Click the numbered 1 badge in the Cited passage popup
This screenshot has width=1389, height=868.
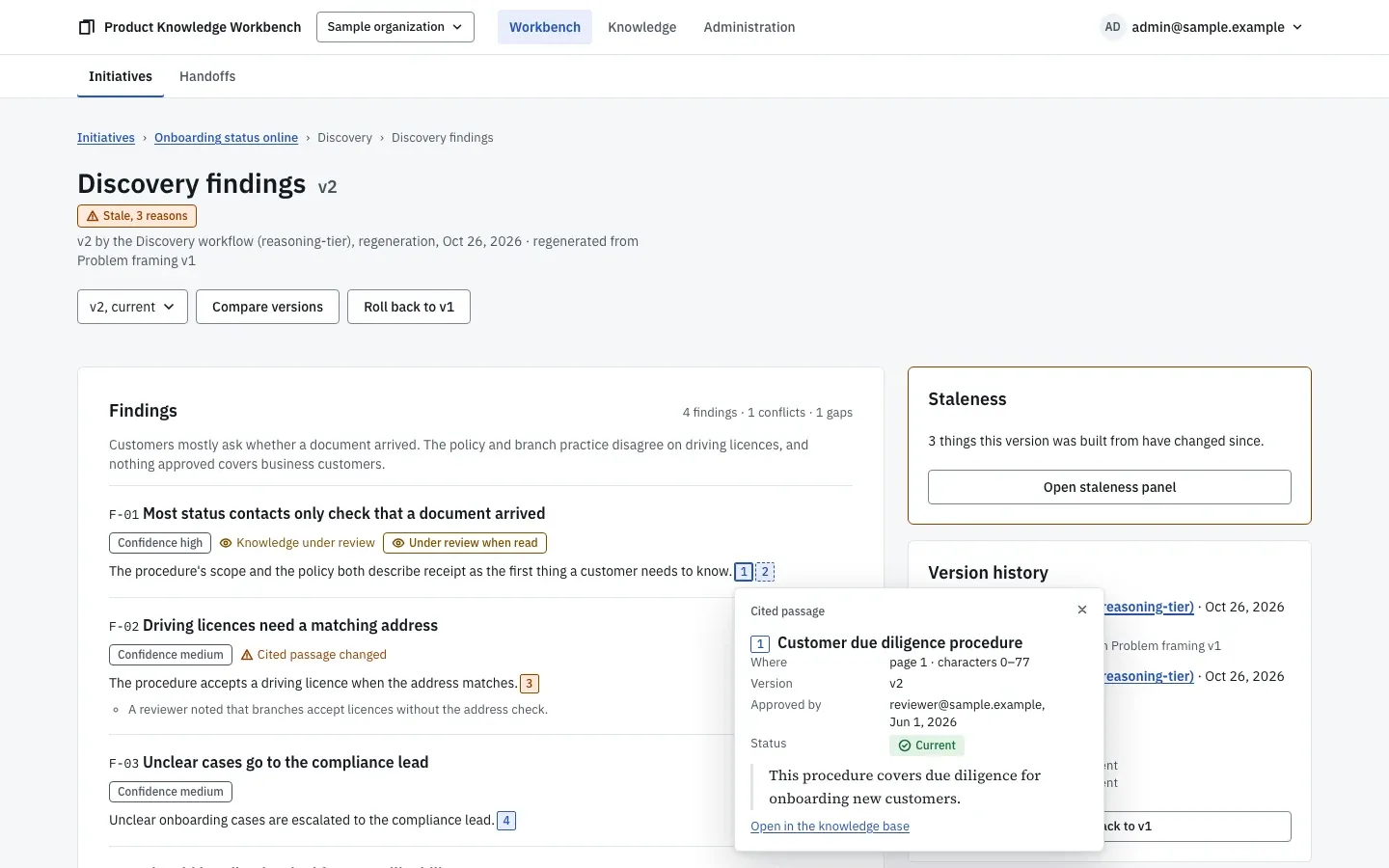tap(760, 643)
